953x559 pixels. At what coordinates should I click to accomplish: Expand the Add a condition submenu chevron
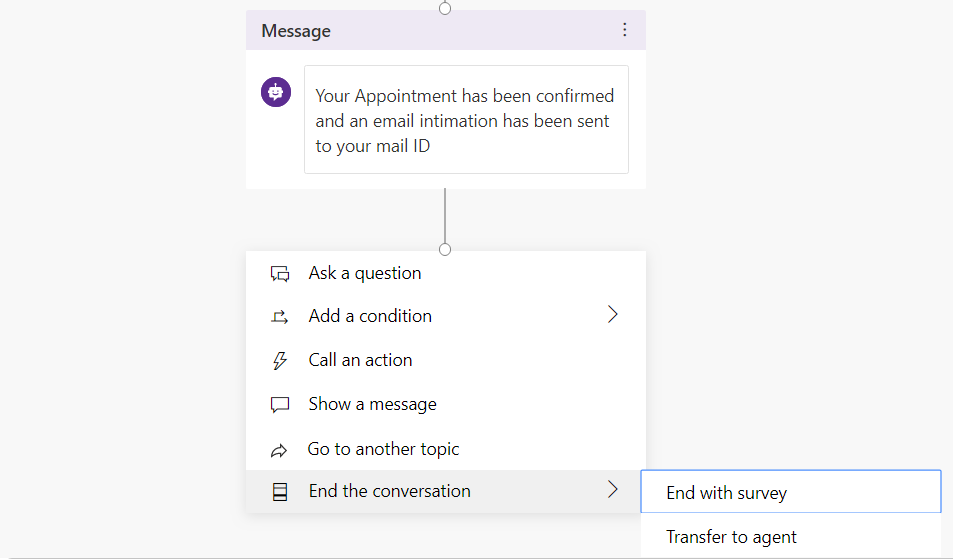(x=613, y=315)
